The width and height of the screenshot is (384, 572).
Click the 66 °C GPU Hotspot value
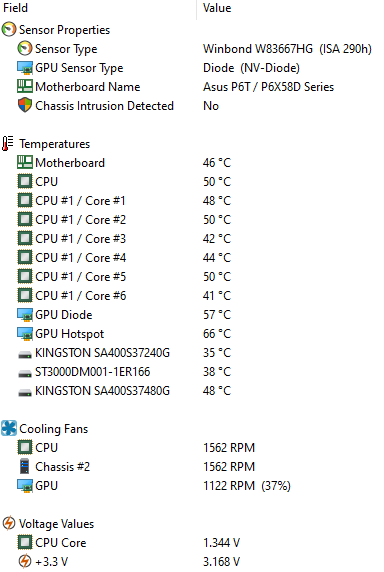pyautogui.click(x=217, y=333)
